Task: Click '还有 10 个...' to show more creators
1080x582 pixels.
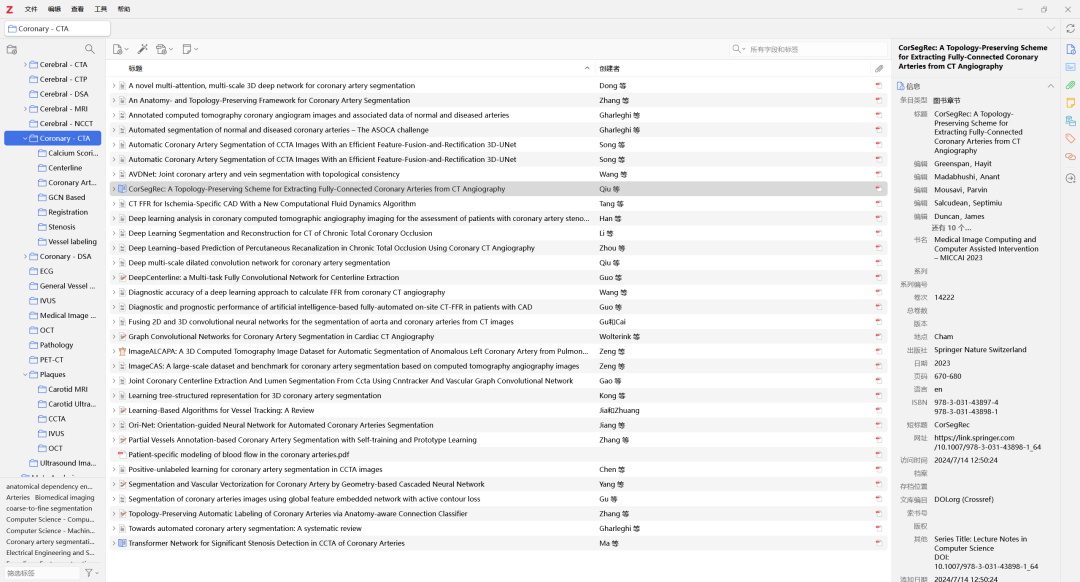Action: click(x=951, y=228)
